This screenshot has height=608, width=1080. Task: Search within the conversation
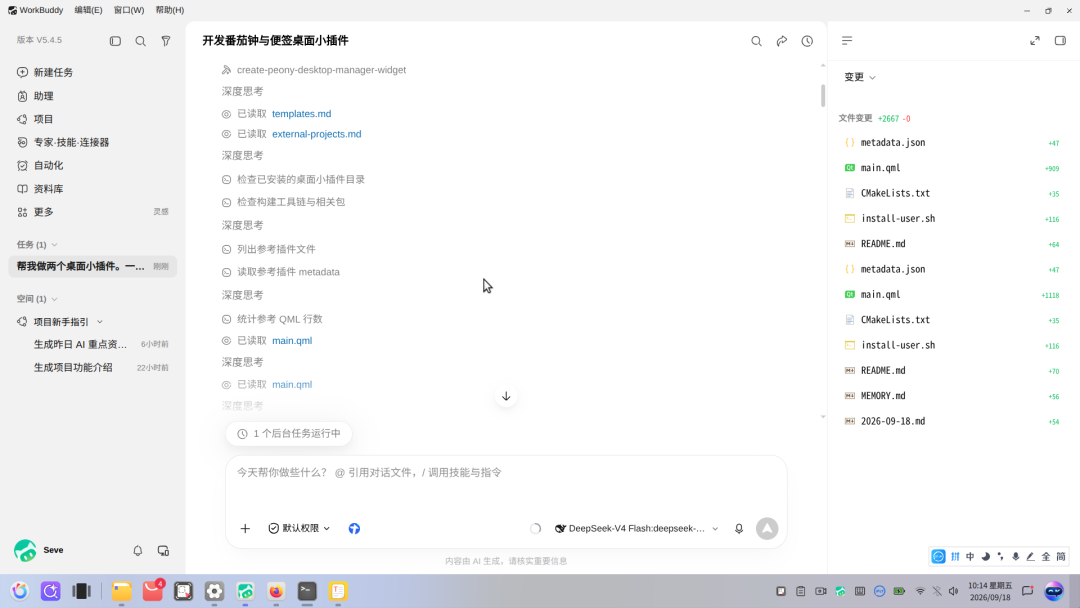(756, 41)
